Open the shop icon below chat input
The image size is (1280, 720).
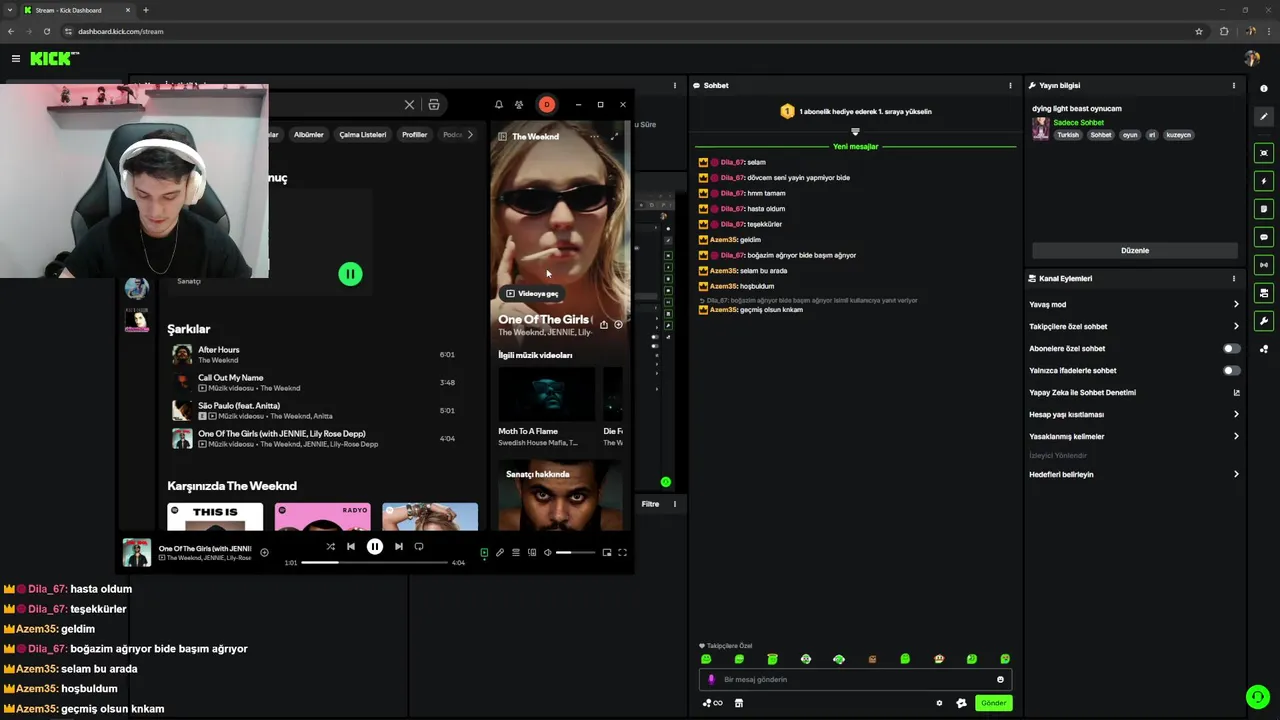pos(739,703)
